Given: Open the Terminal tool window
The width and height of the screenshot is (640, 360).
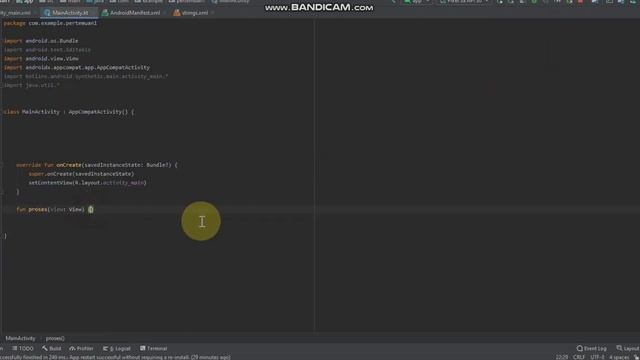Looking at the screenshot, I should point(153,348).
